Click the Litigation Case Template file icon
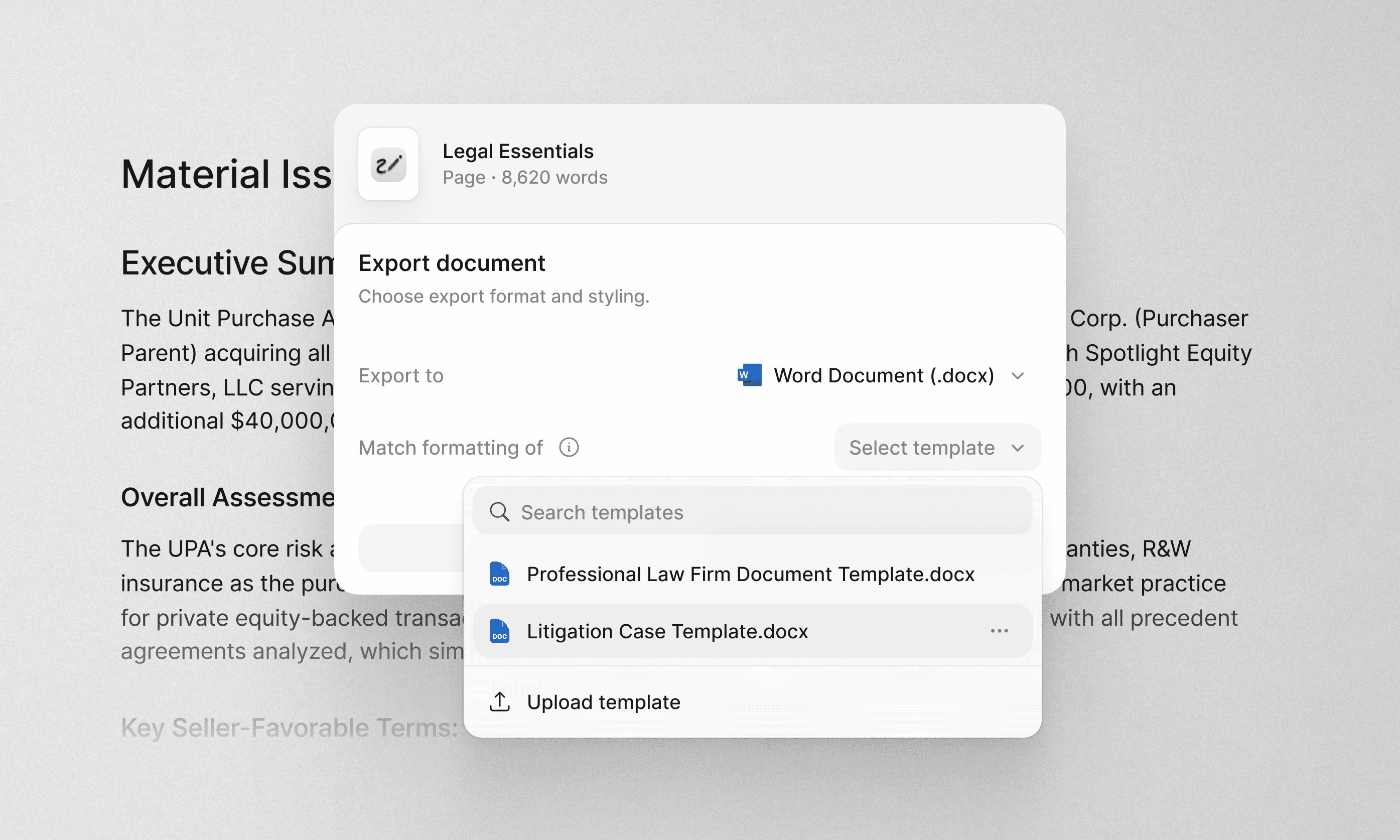 tap(499, 631)
